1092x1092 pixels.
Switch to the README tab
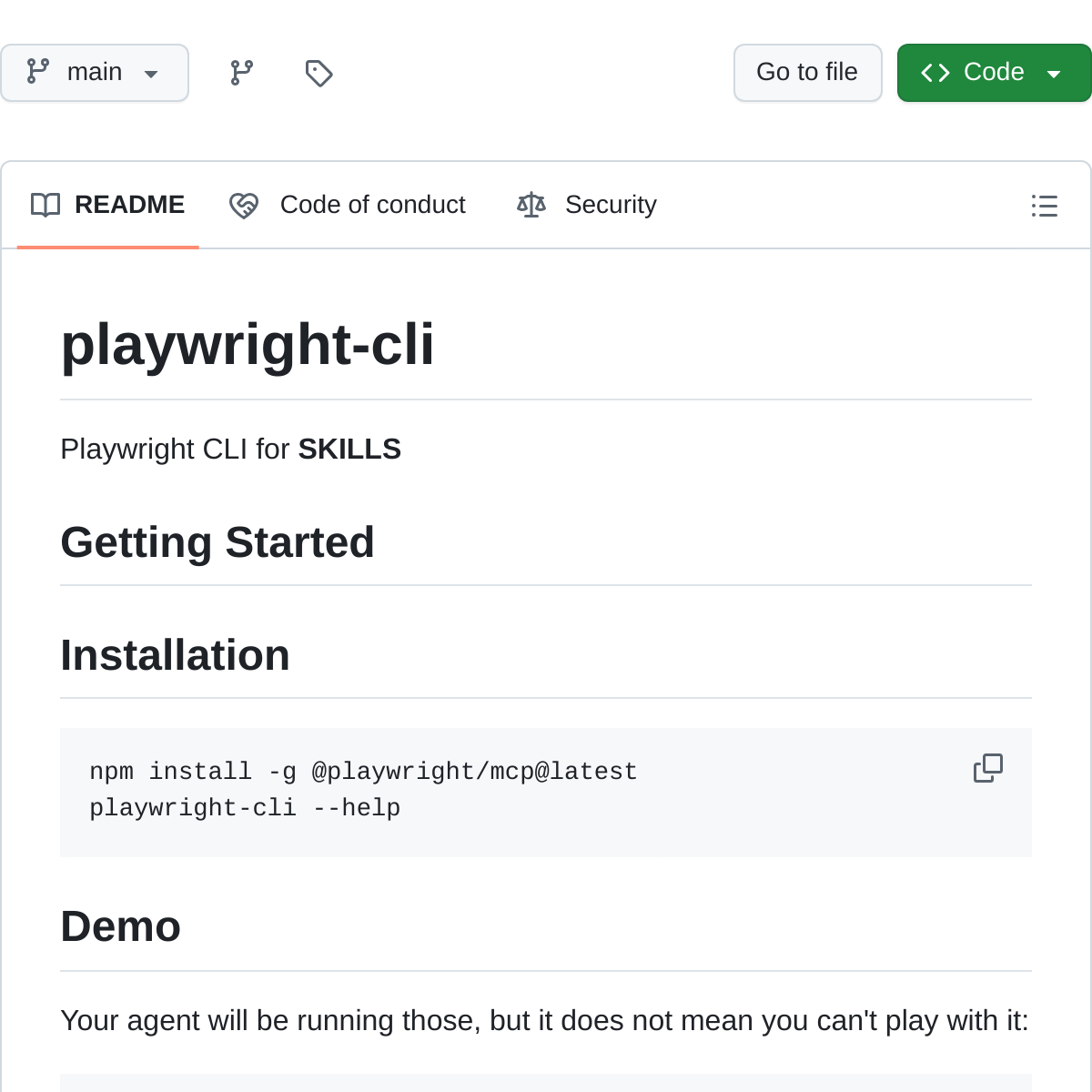pyautogui.click(x=129, y=205)
